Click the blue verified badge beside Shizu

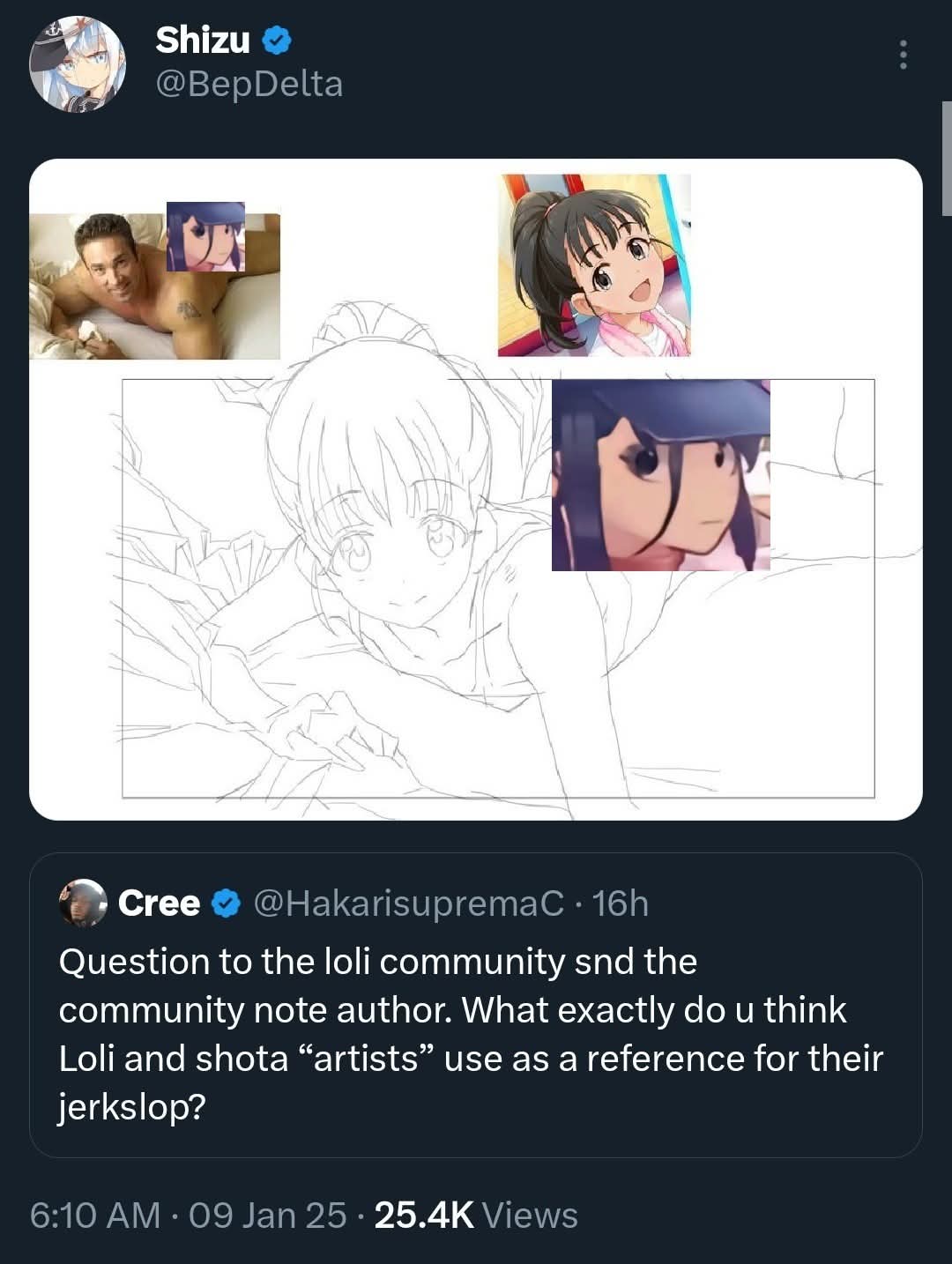pos(278,41)
